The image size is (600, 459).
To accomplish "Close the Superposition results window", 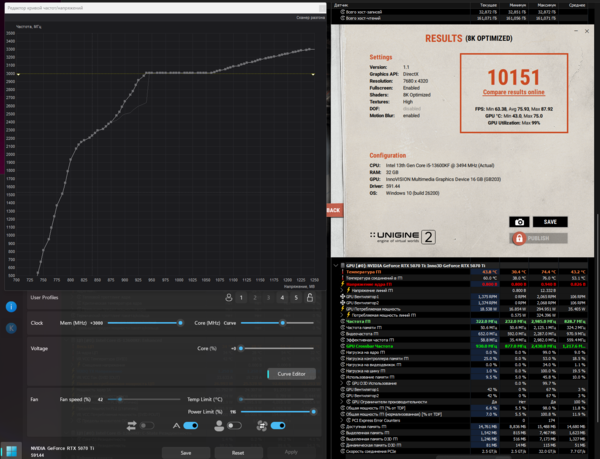I will click(x=587, y=31).
